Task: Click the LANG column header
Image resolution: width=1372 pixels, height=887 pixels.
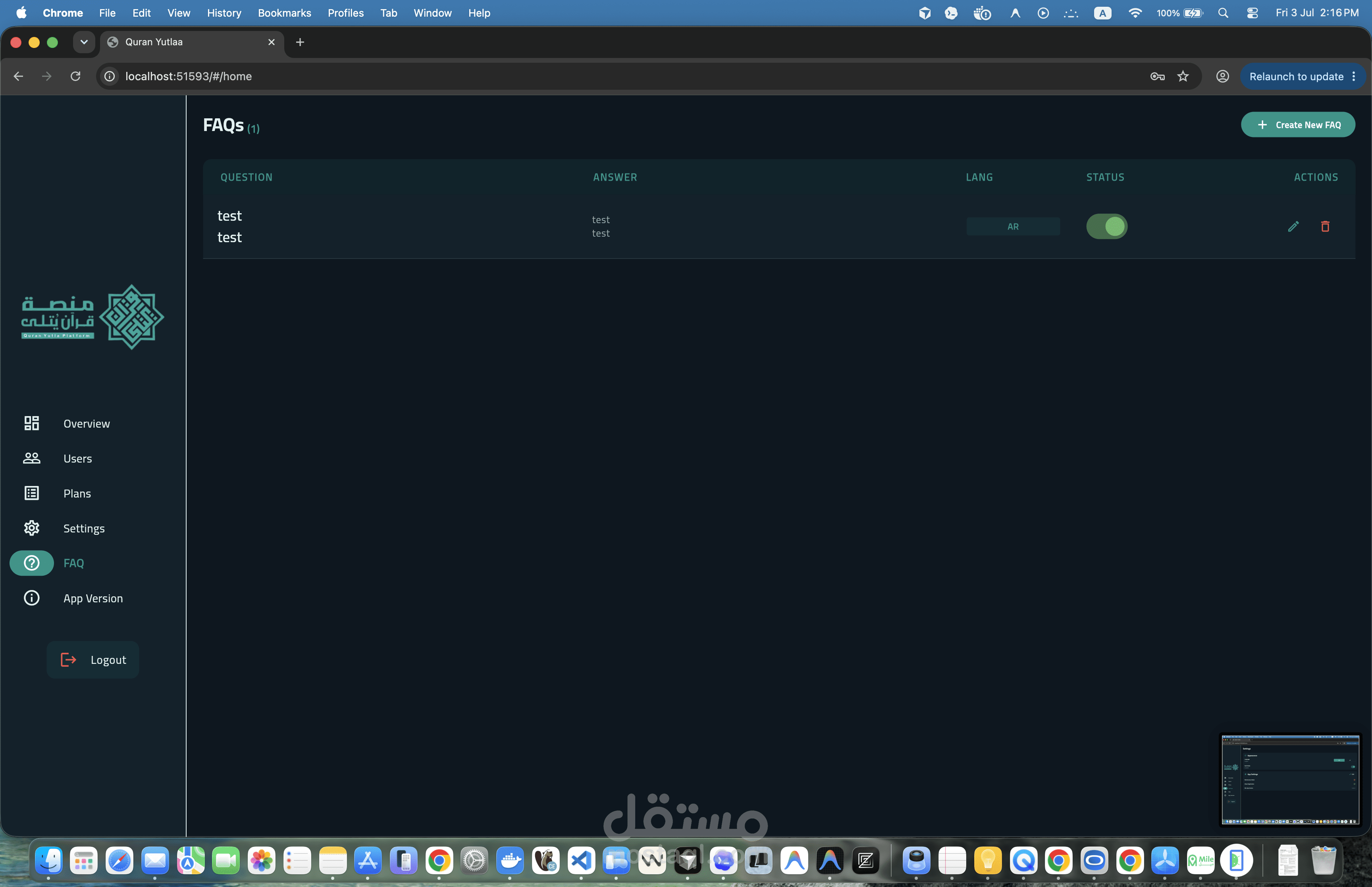Action: tap(979, 177)
